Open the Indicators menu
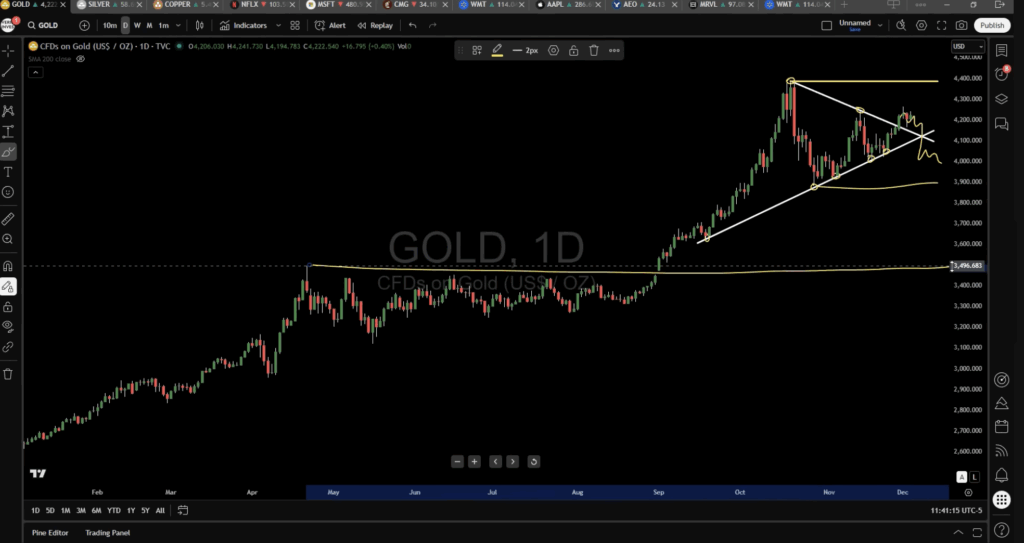 [243, 25]
